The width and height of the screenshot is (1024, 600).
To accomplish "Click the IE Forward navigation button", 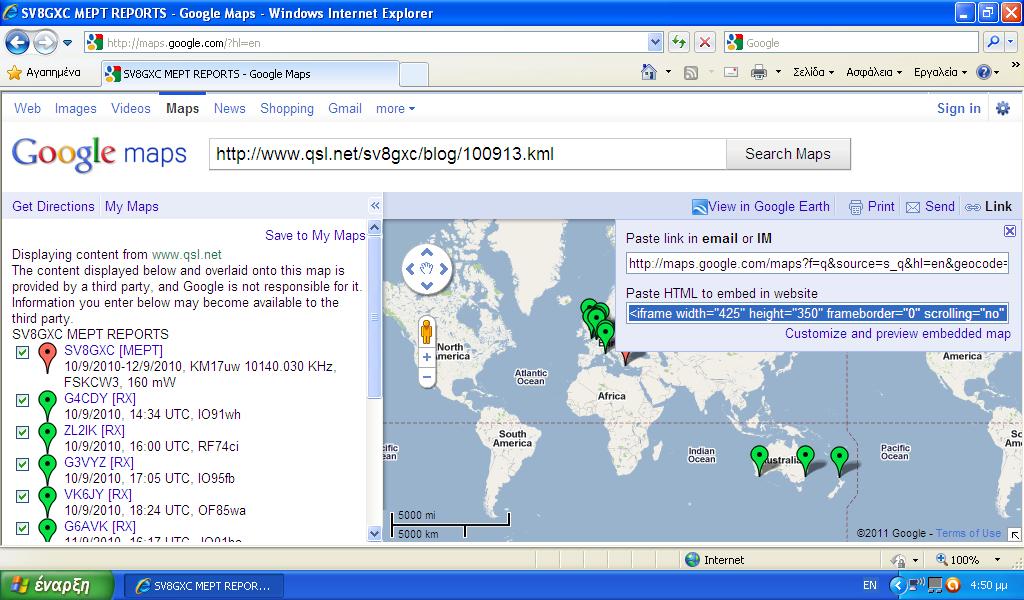I will 45,43.
